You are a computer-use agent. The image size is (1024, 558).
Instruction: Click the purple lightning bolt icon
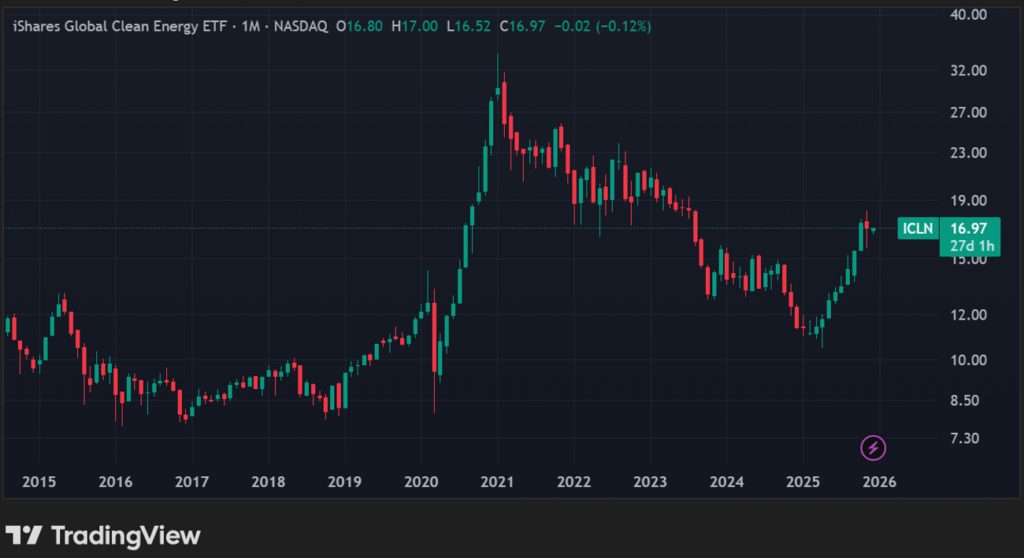(x=873, y=448)
